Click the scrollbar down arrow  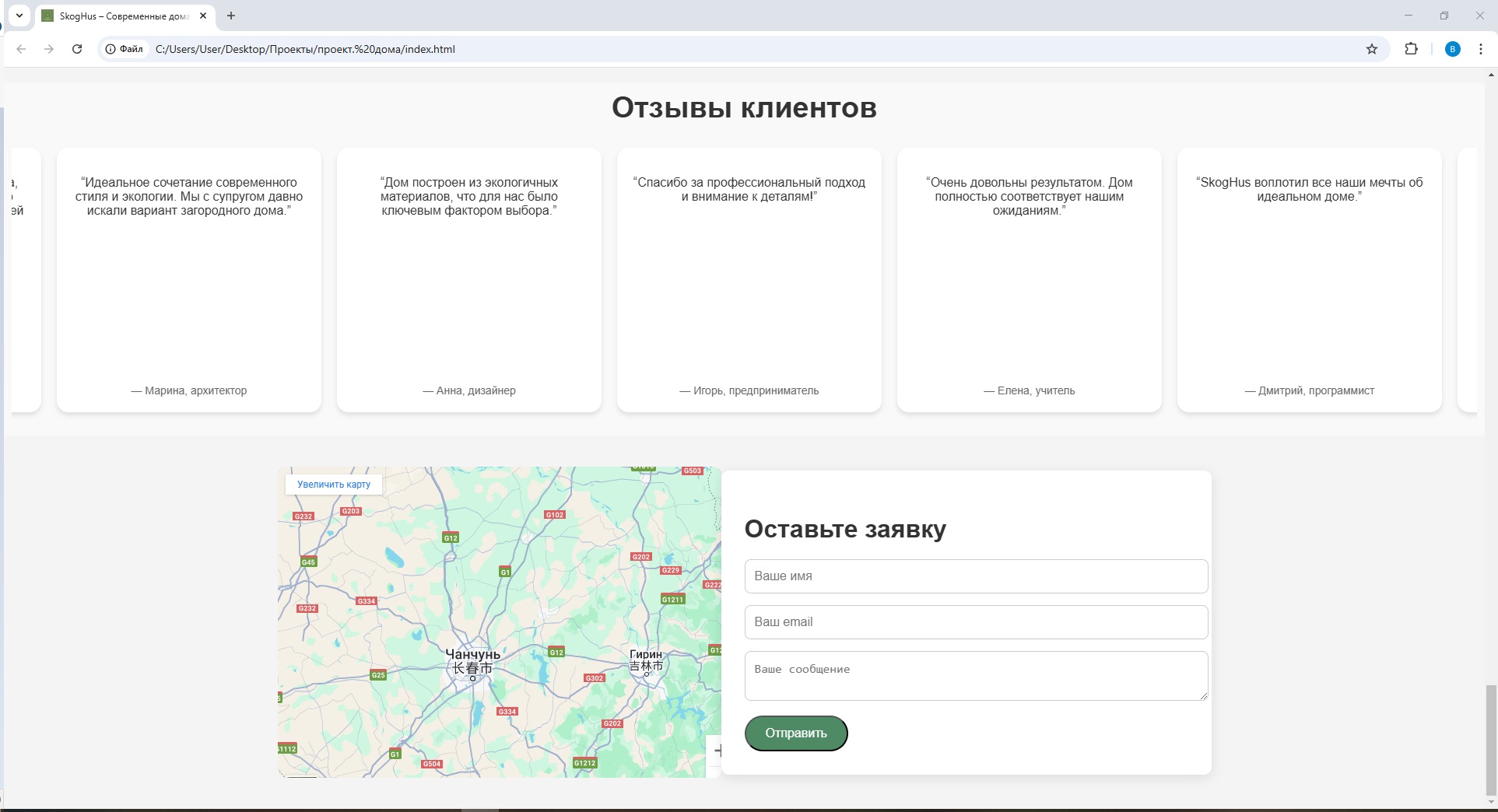pos(1491,802)
